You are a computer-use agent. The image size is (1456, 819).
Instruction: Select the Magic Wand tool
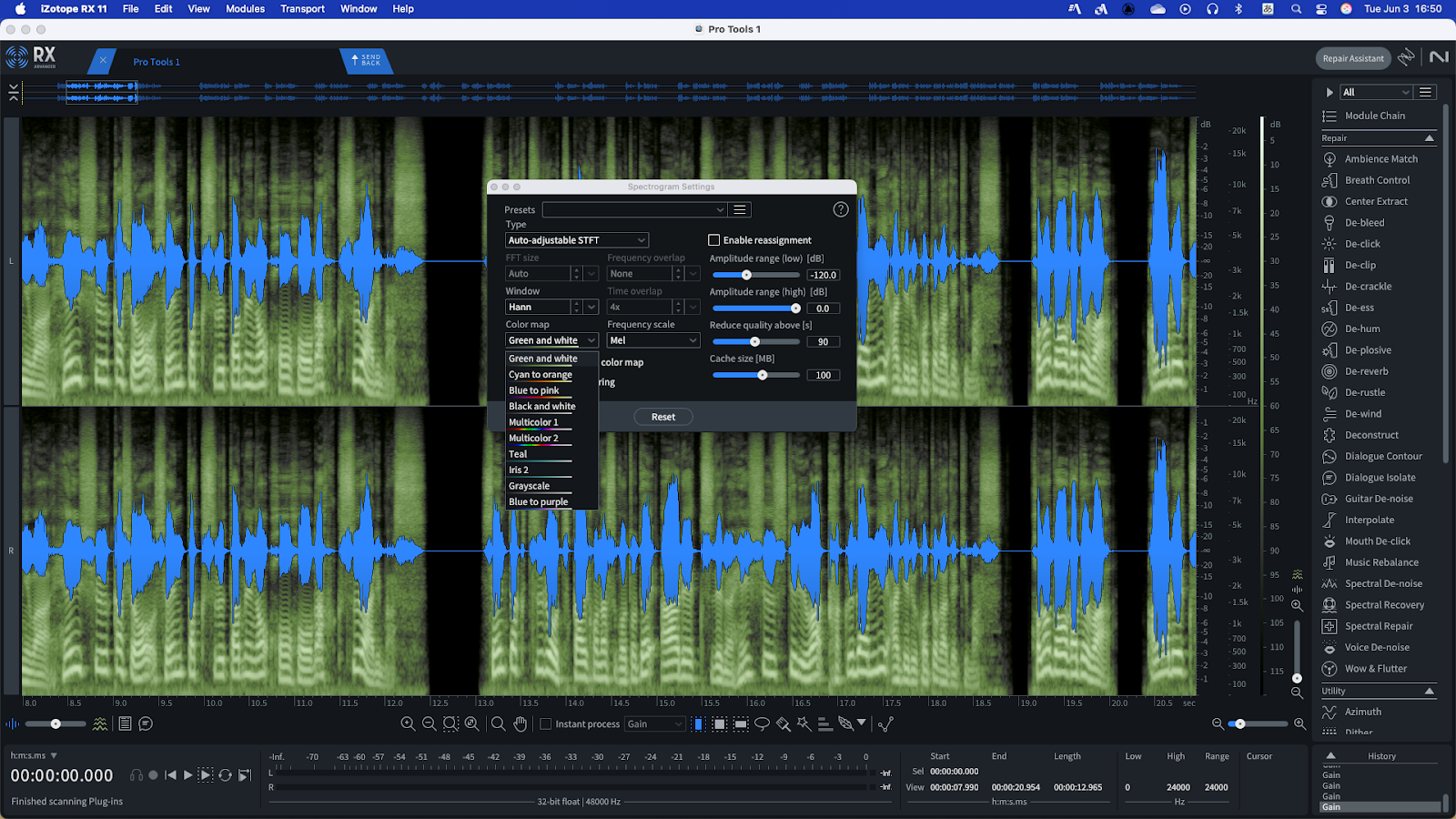point(804,724)
